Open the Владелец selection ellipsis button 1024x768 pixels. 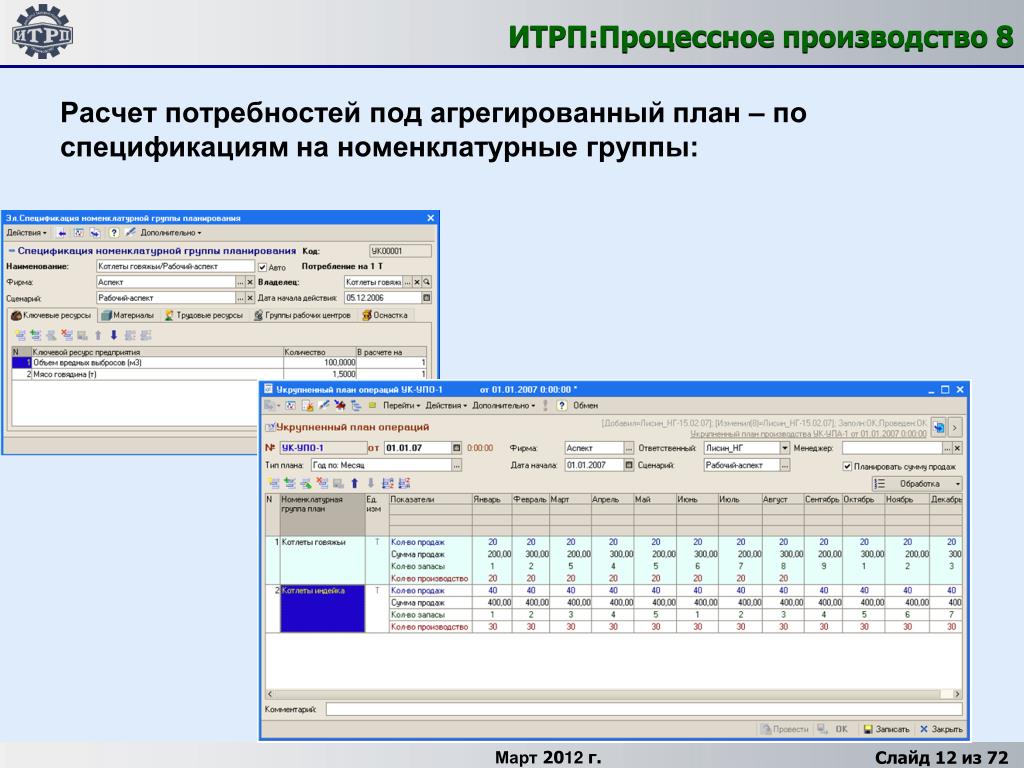(408, 282)
